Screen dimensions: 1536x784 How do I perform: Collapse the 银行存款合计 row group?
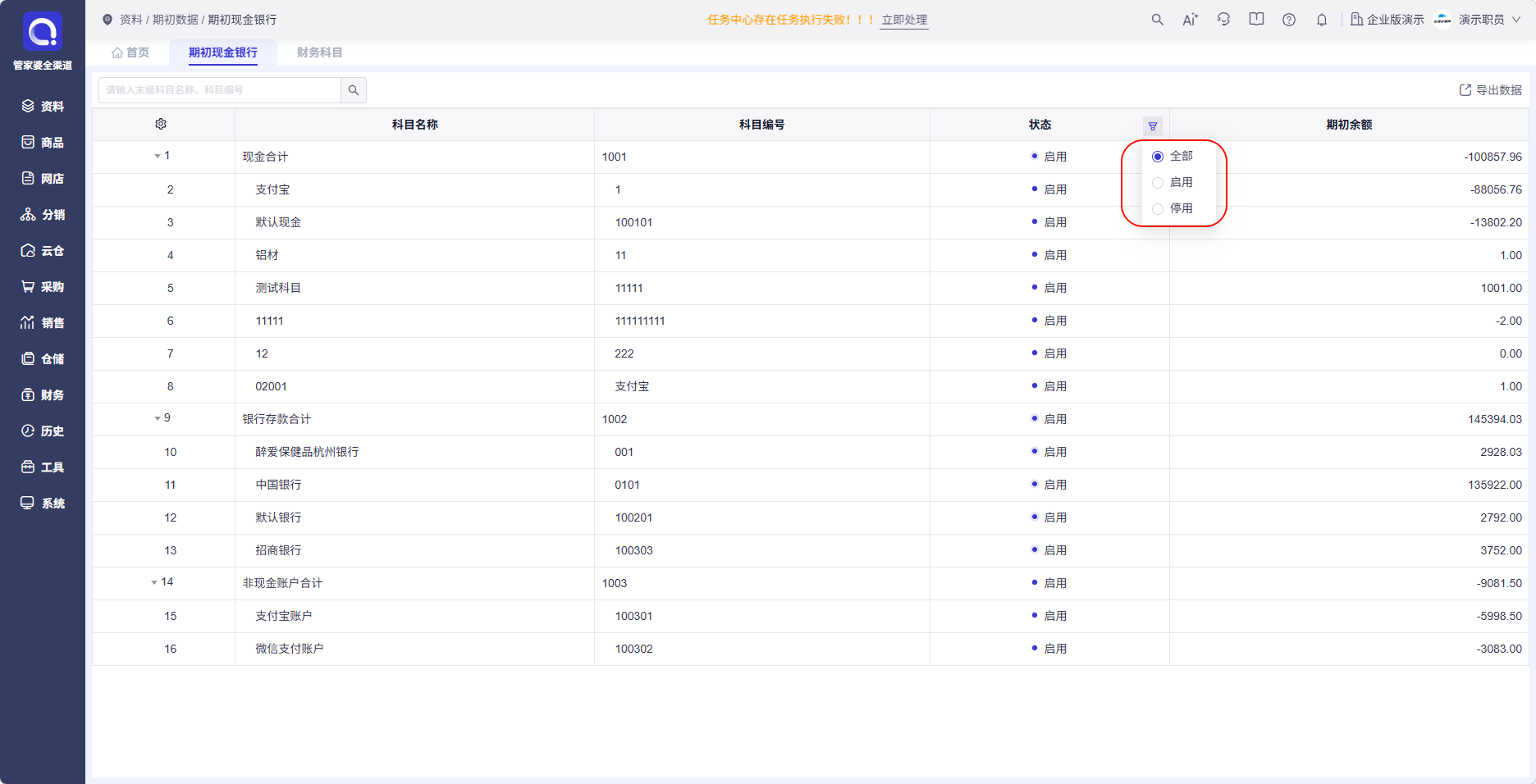coord(158,418)
